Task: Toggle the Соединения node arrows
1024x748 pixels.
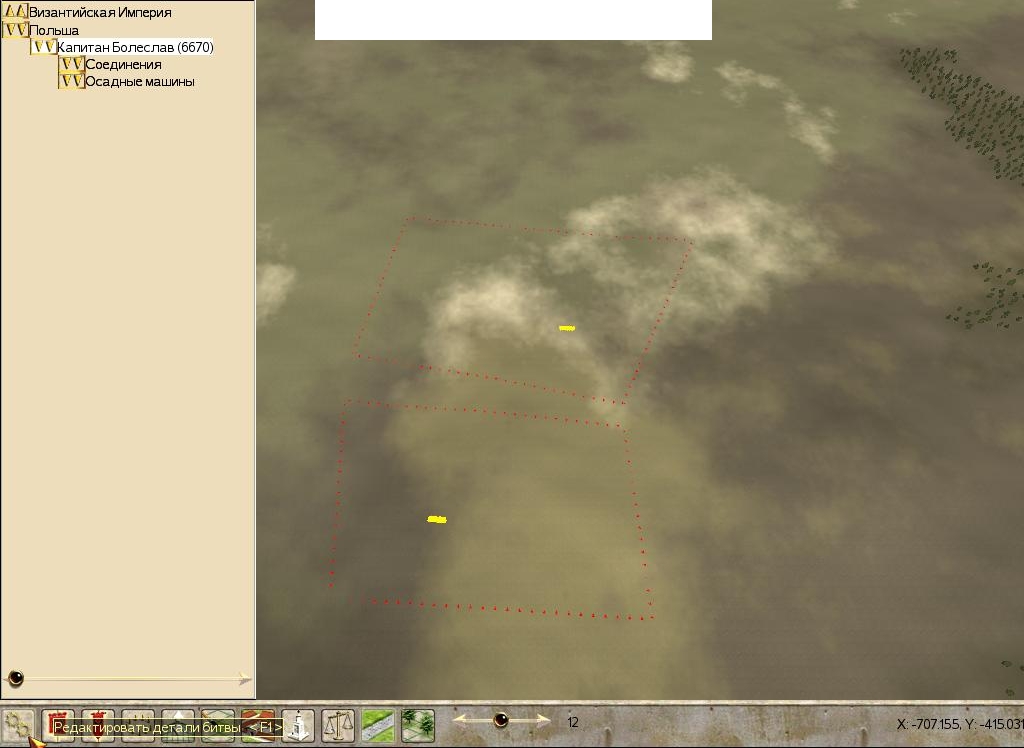Action: [x=71, y=65]
